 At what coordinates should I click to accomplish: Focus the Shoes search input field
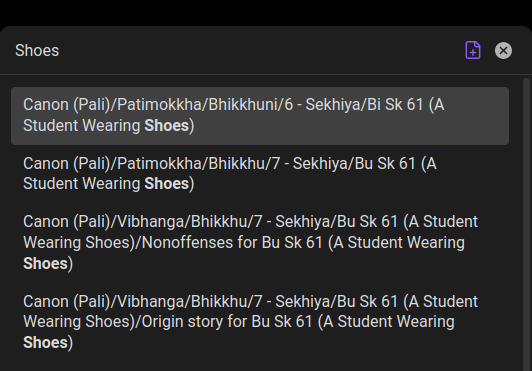(234, 51)
